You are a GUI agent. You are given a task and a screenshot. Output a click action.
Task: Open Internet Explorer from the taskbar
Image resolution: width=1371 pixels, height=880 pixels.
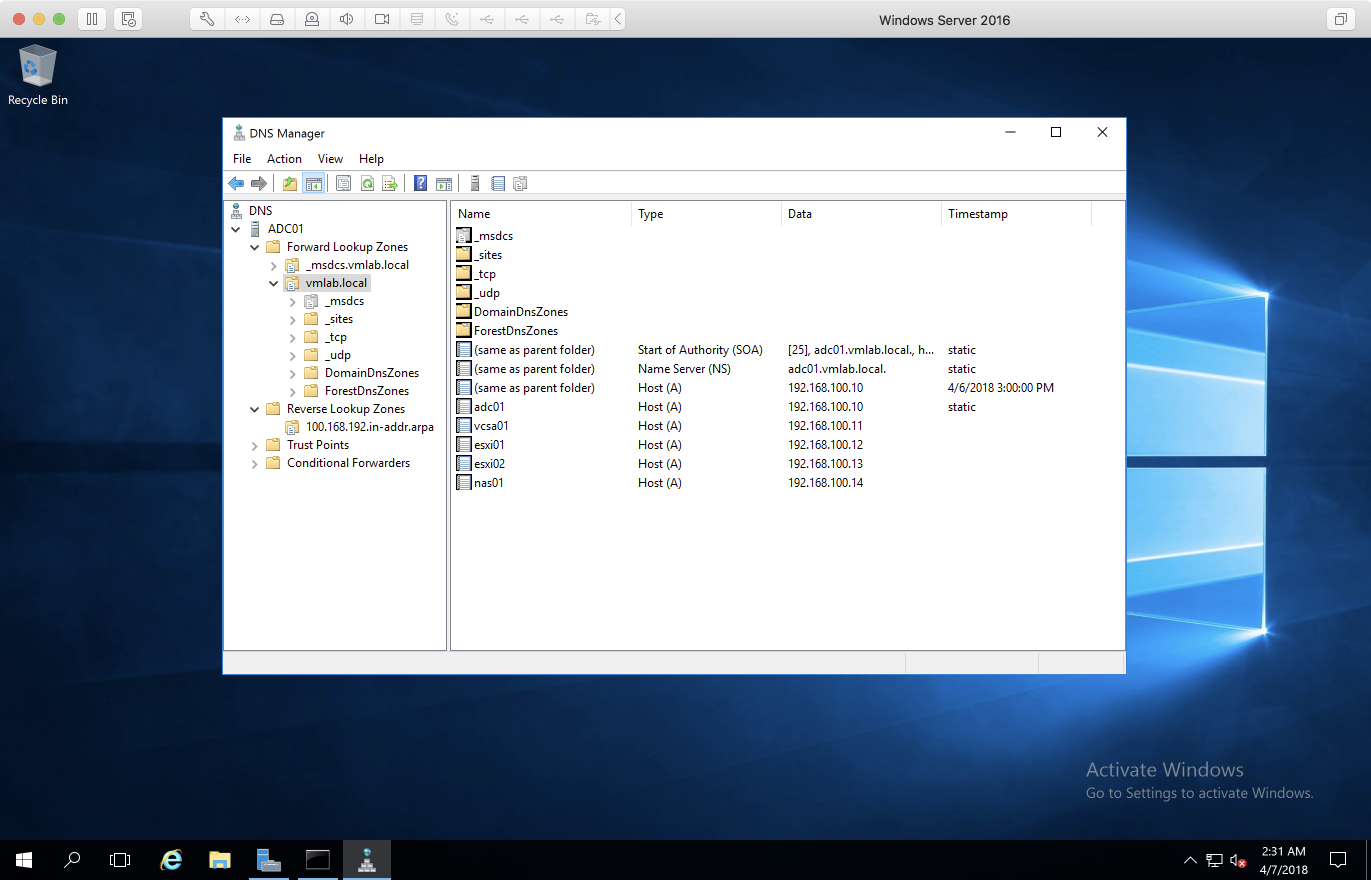pos(172,859)
